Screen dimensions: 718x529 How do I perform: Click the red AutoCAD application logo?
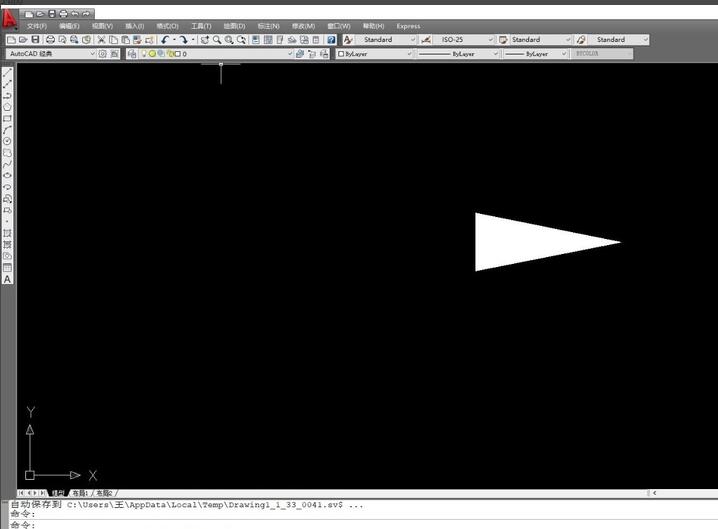pos(10,18)
